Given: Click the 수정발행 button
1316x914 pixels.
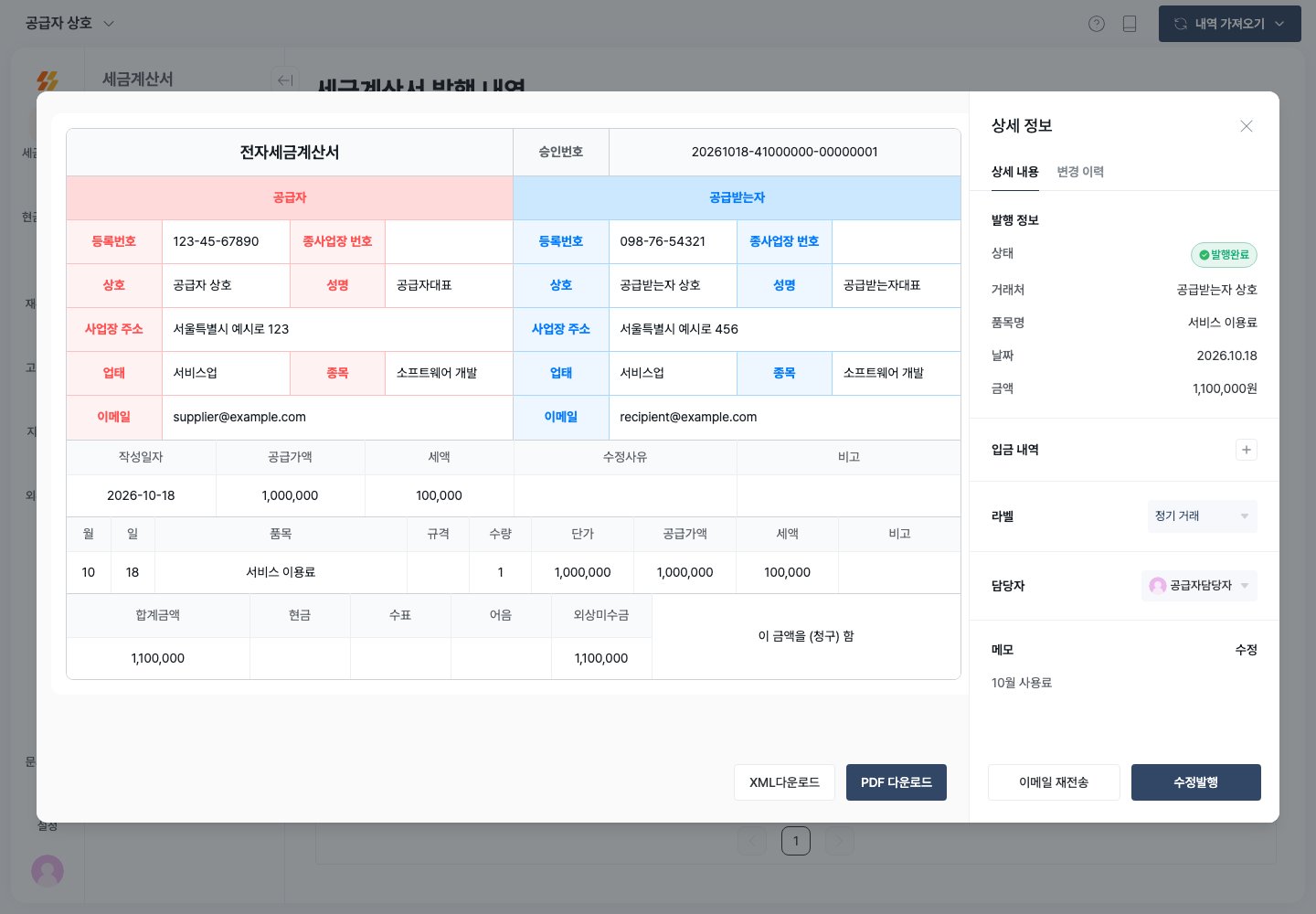Looking at the screenshot, I should pos(1196,782).
